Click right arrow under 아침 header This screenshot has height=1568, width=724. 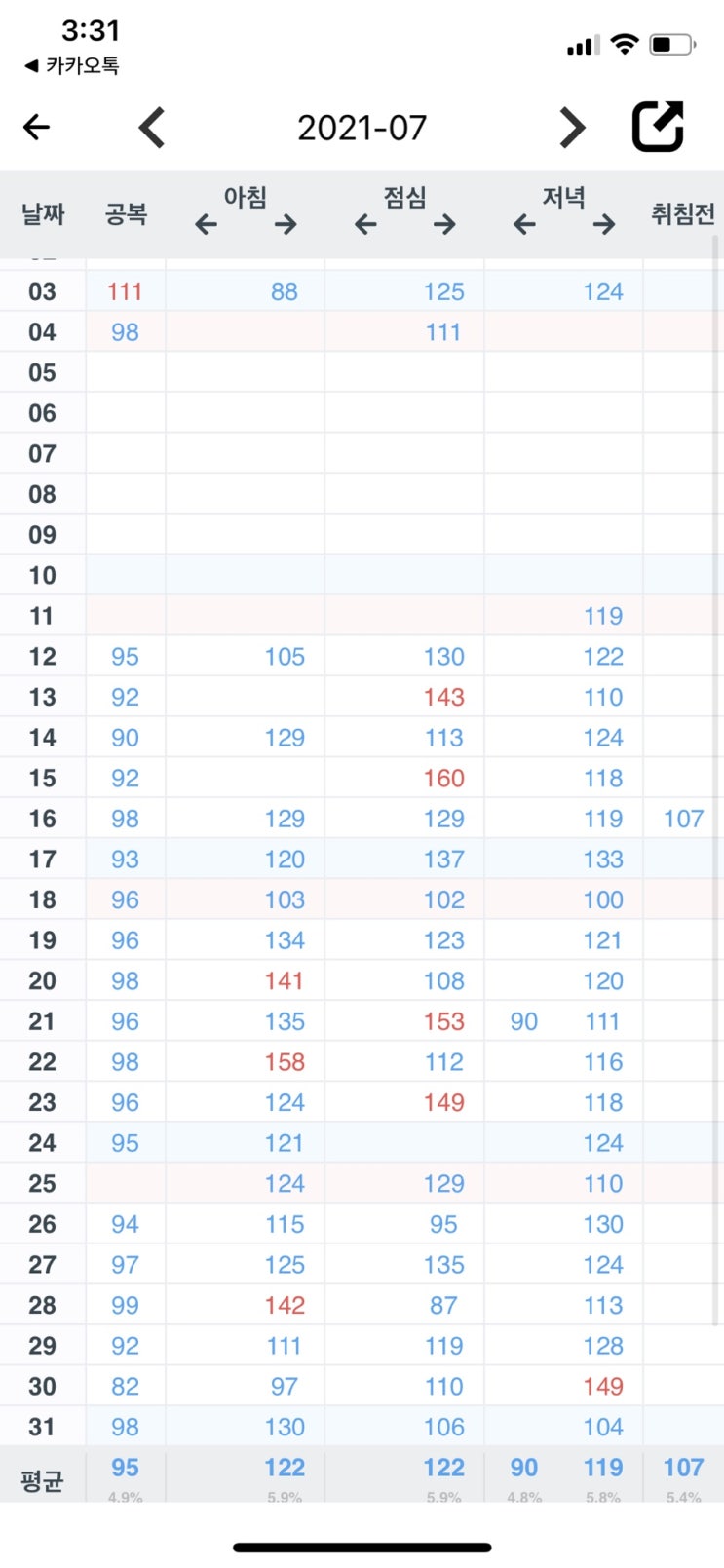pos(286,225)
